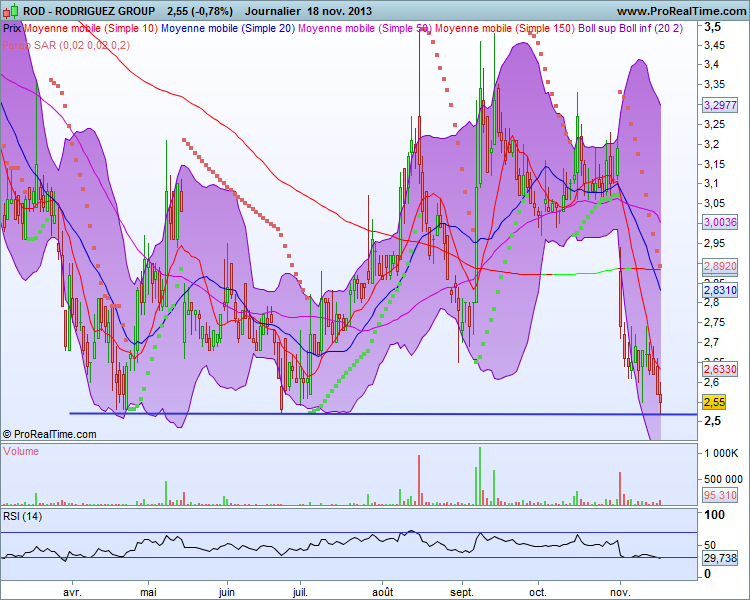Select Moyenne mobile (Simple 10) legend
The width and height of the screenshot is (750, 600).
pos(91,28)
